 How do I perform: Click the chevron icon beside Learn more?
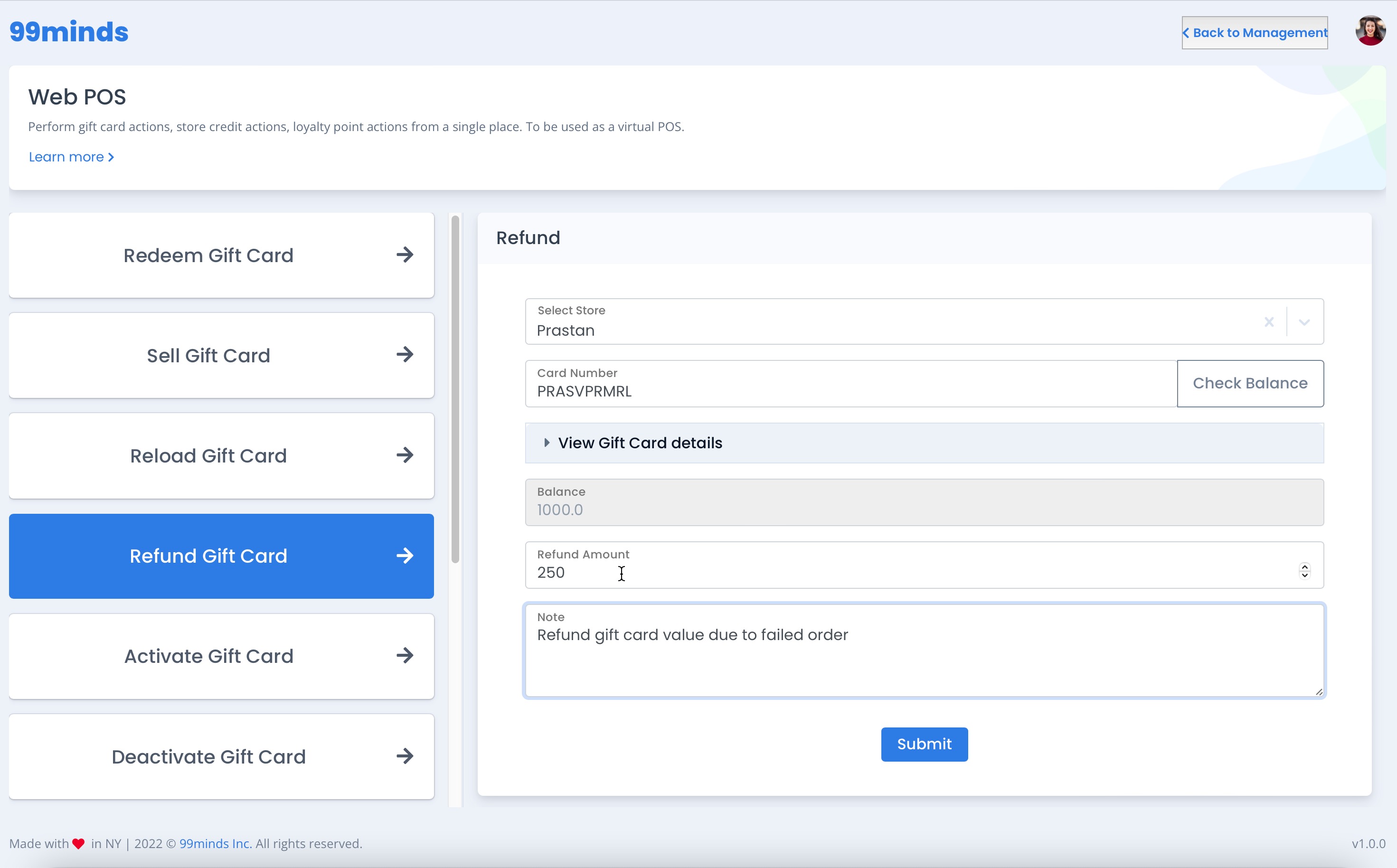111,157
